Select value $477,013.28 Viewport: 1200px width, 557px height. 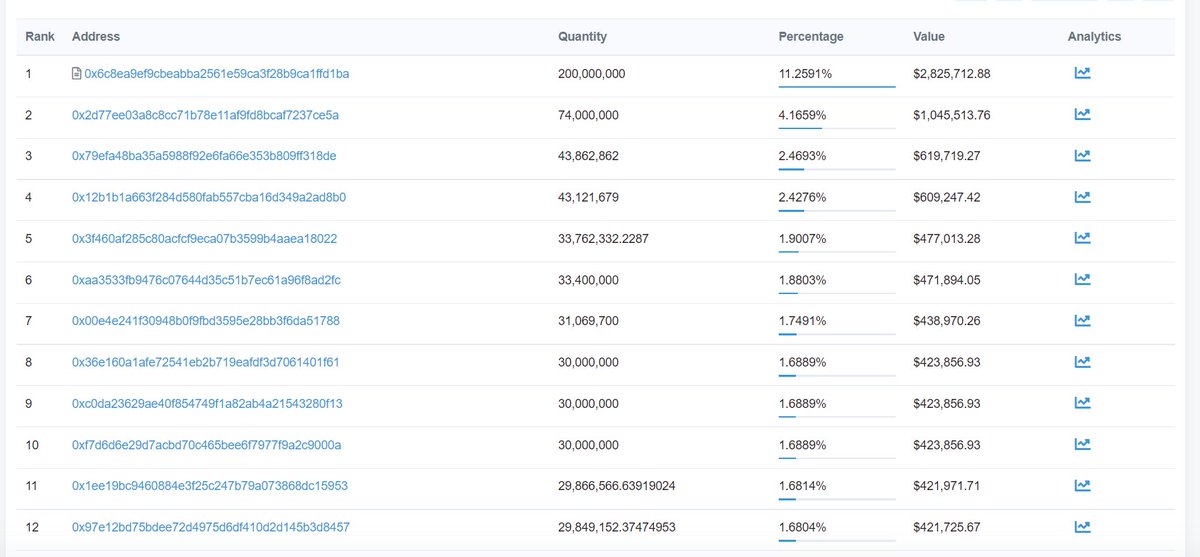pyautogui.click(x=947, y=239)
